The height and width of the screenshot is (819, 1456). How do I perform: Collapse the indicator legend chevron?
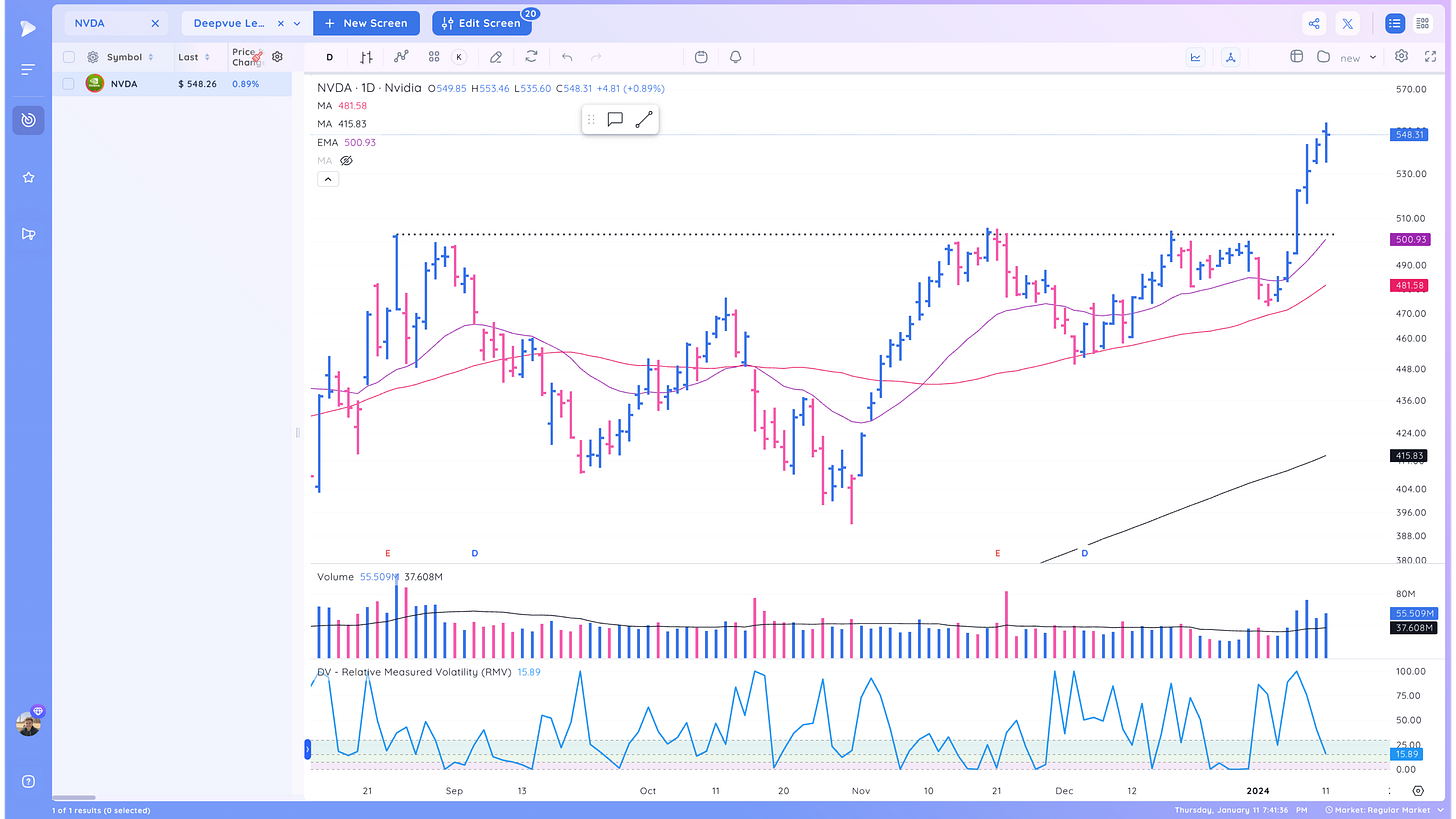[328, 179]
